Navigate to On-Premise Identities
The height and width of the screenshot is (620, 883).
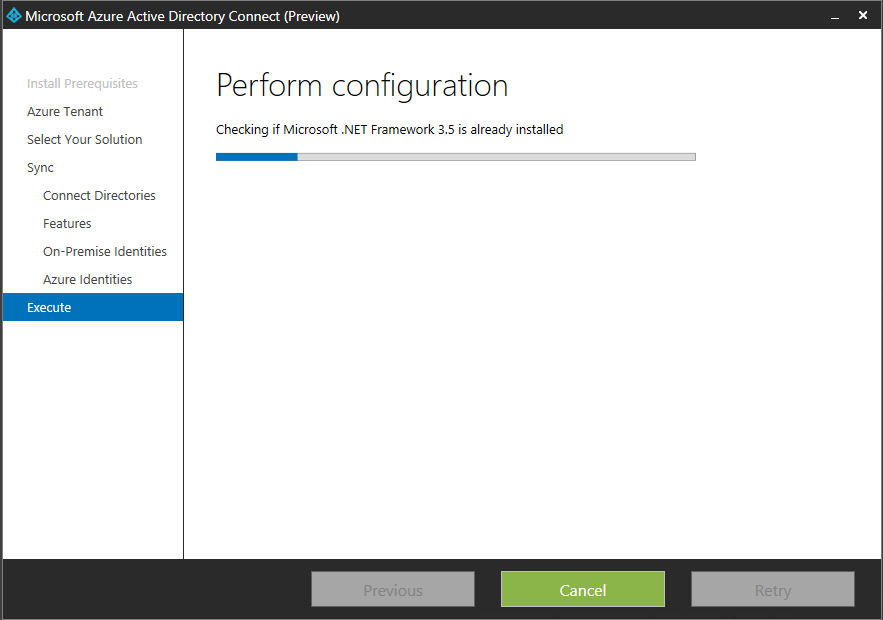[x=105, y=252]
